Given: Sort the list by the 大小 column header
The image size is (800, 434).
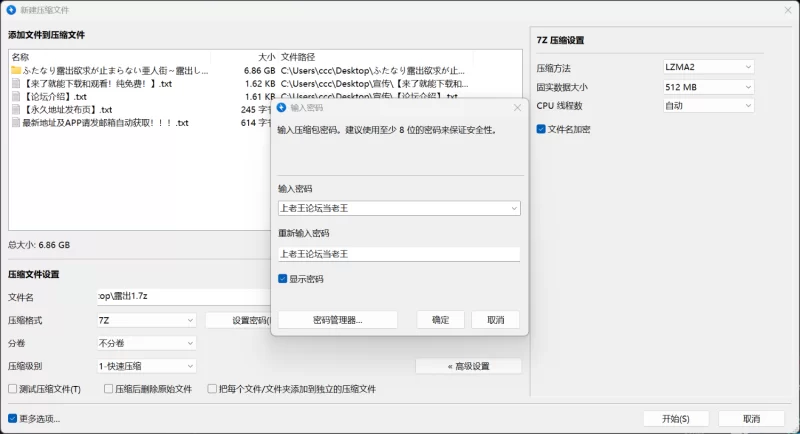Looking at the screenshot, I should tap(266, 57).
